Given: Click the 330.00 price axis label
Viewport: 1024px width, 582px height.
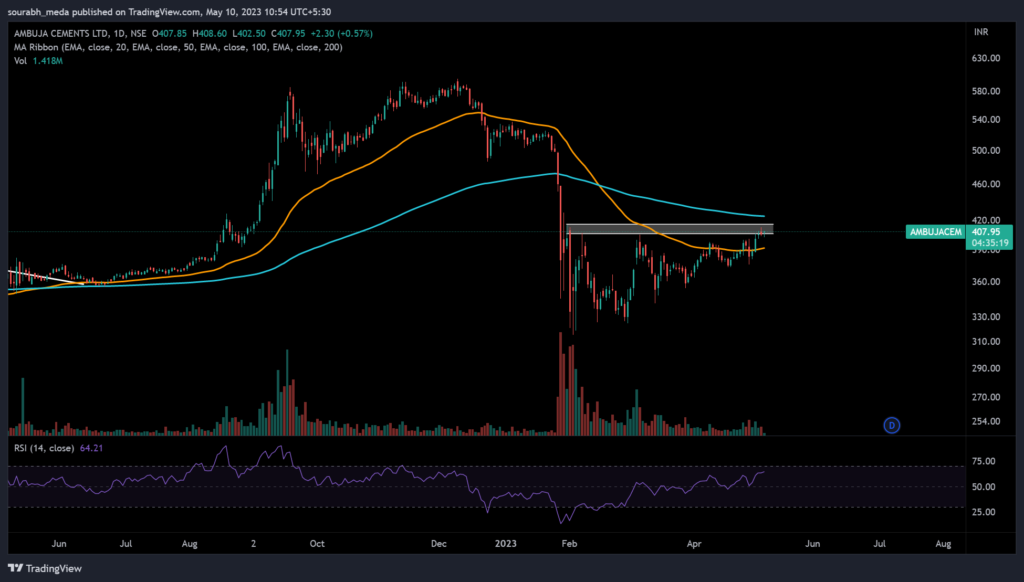Looking at the screenshot, I should click(986, 317).
